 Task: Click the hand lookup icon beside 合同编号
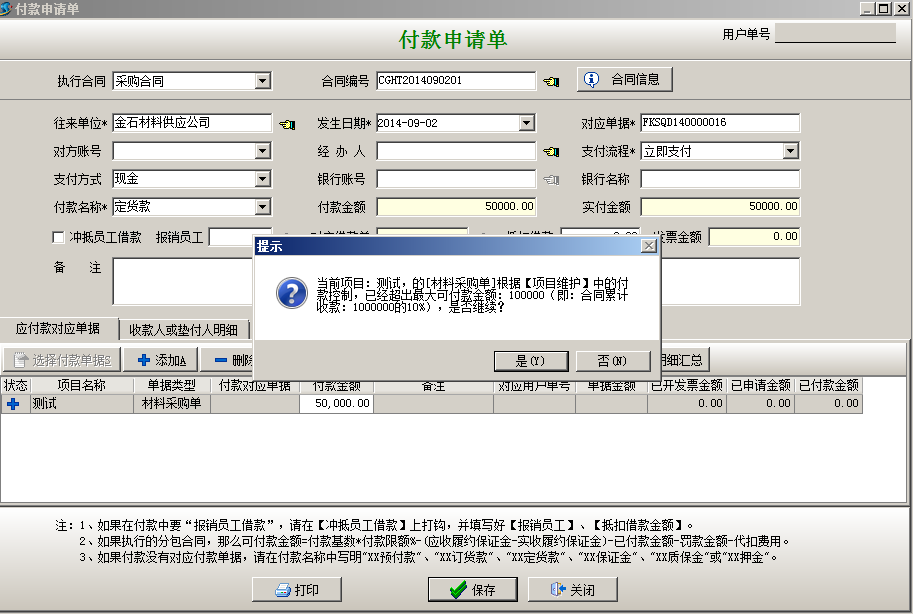(x=551, y=81)
